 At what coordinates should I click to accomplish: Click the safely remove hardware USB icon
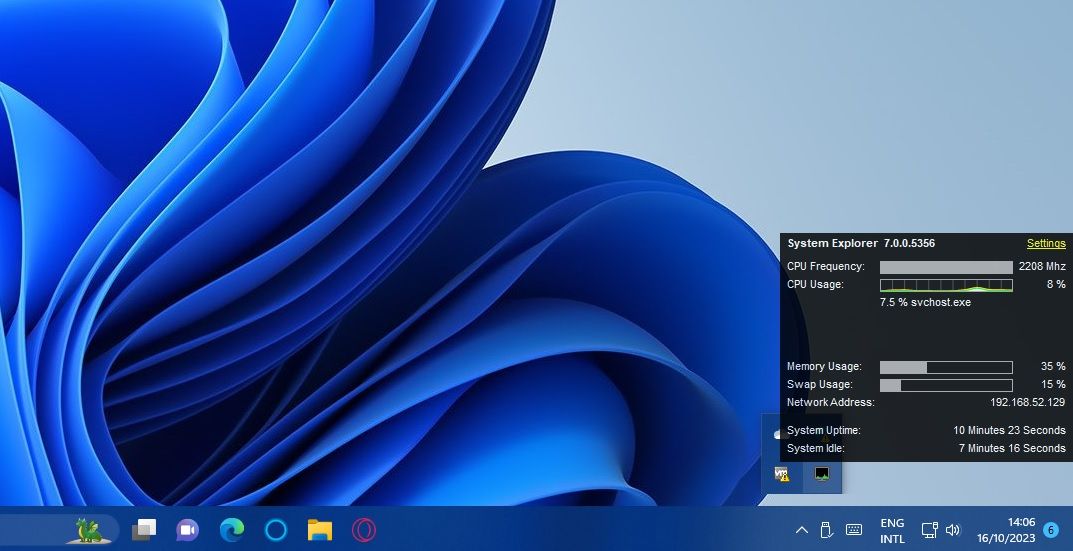(x=827, y=529)
